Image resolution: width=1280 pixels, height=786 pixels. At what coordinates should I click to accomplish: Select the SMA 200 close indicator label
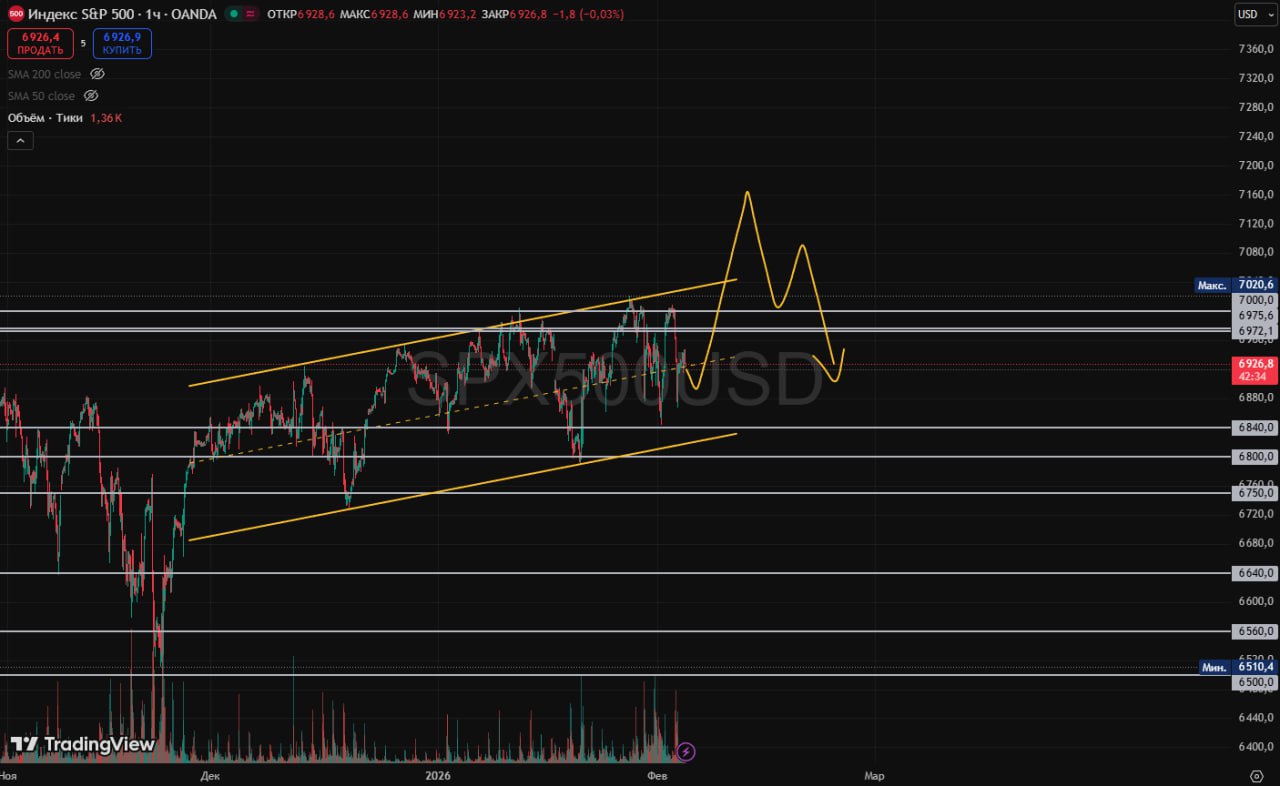tap(45, 74)
